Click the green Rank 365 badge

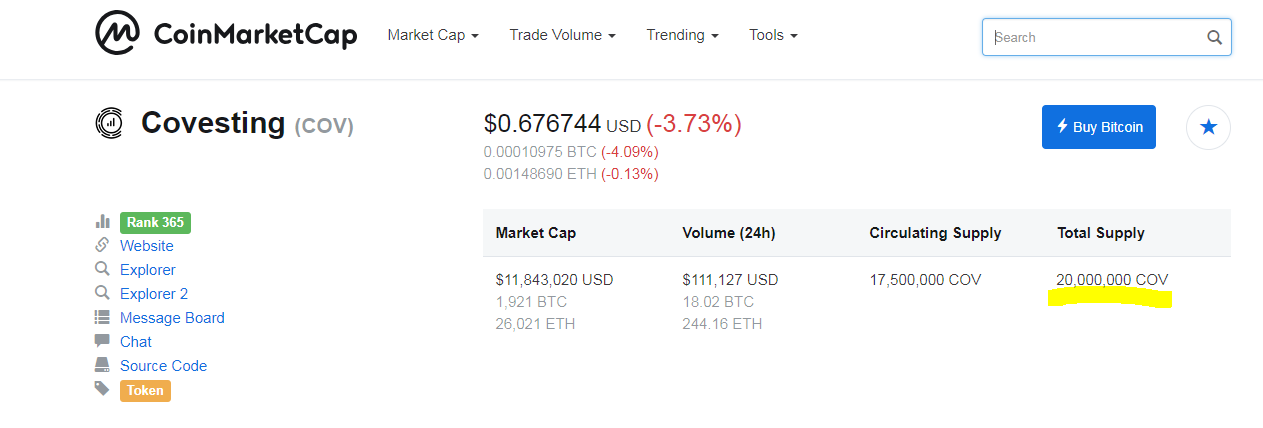tap(155, 222)
